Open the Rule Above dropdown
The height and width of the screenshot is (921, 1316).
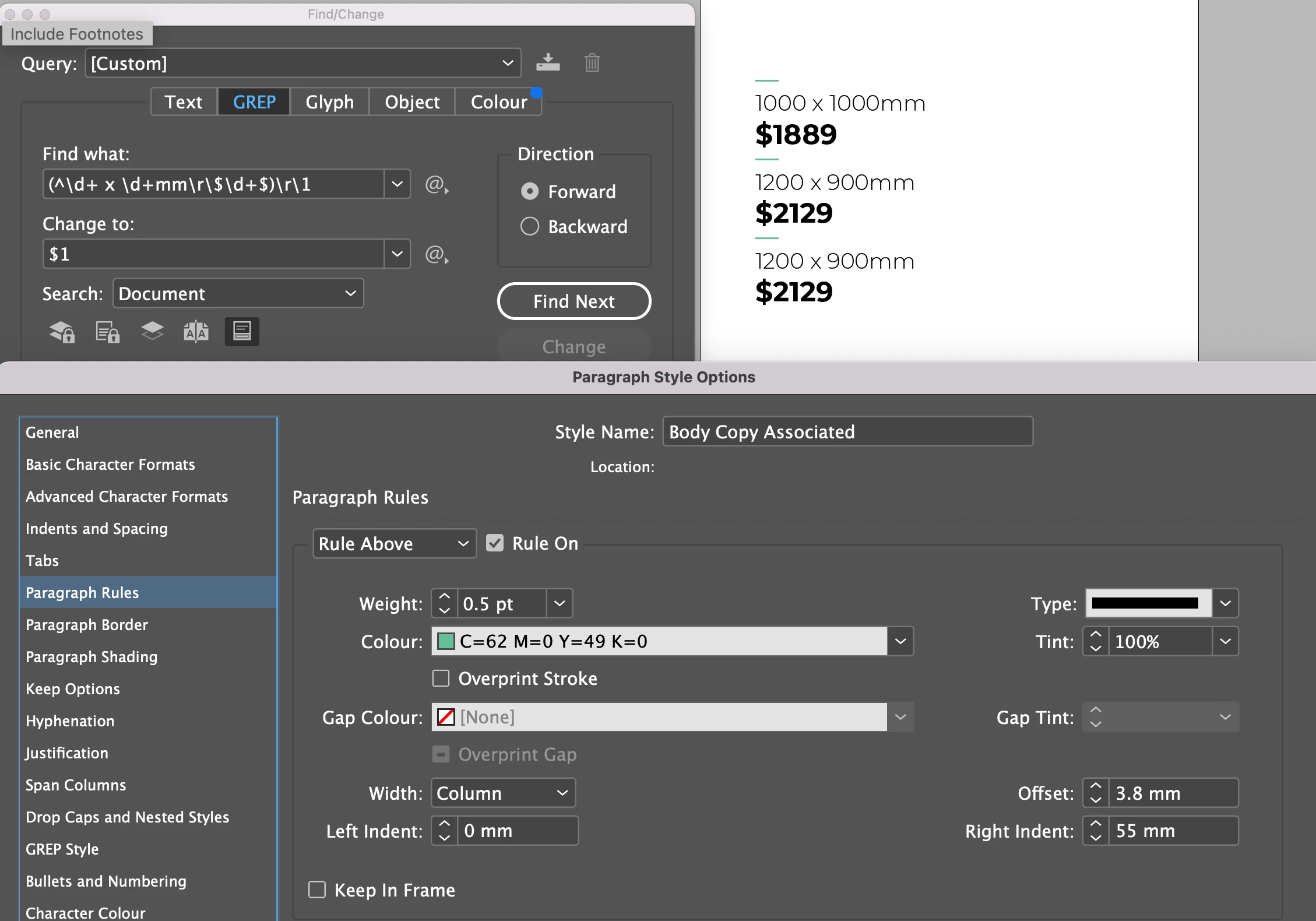click(x=394, y=543)
